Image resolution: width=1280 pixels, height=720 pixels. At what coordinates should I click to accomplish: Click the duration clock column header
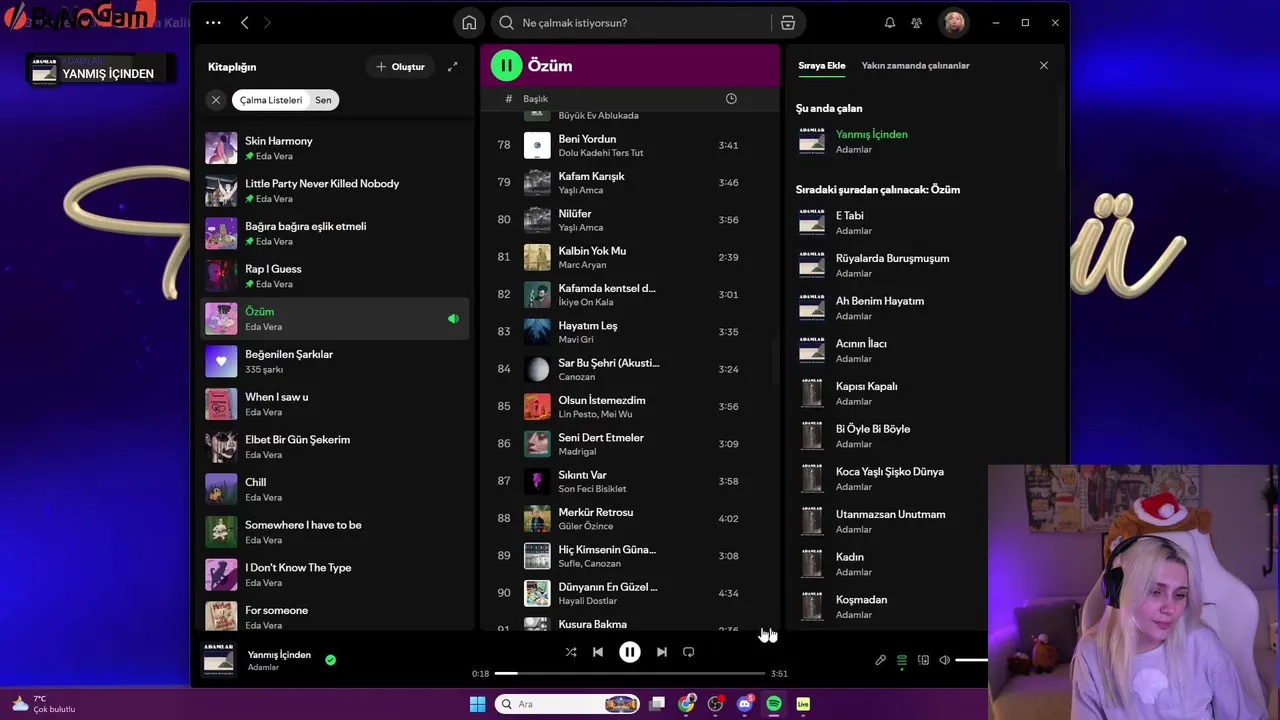pyautogui.click(x=731, y=98)
